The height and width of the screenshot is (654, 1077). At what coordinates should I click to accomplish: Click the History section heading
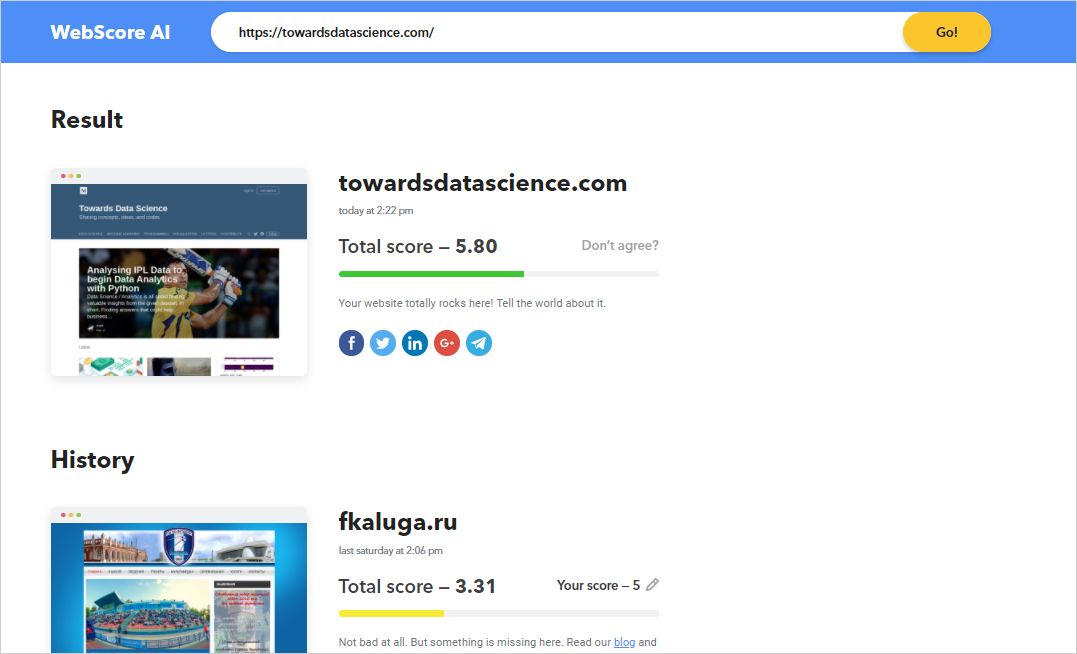point(93,460)
